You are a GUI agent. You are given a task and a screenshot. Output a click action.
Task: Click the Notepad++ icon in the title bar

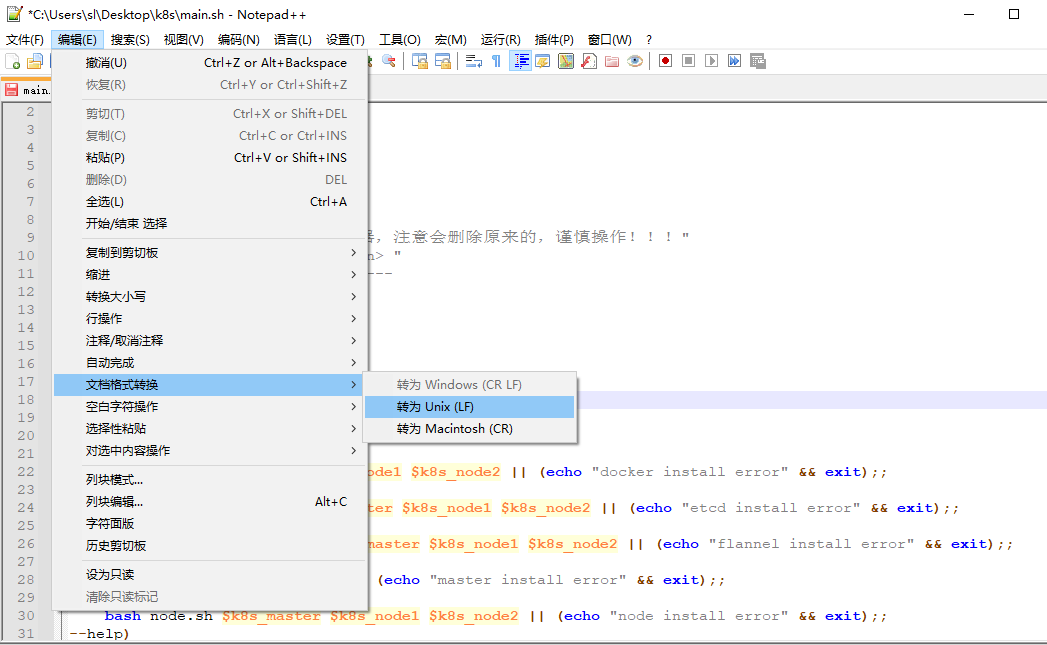point(14,14)
